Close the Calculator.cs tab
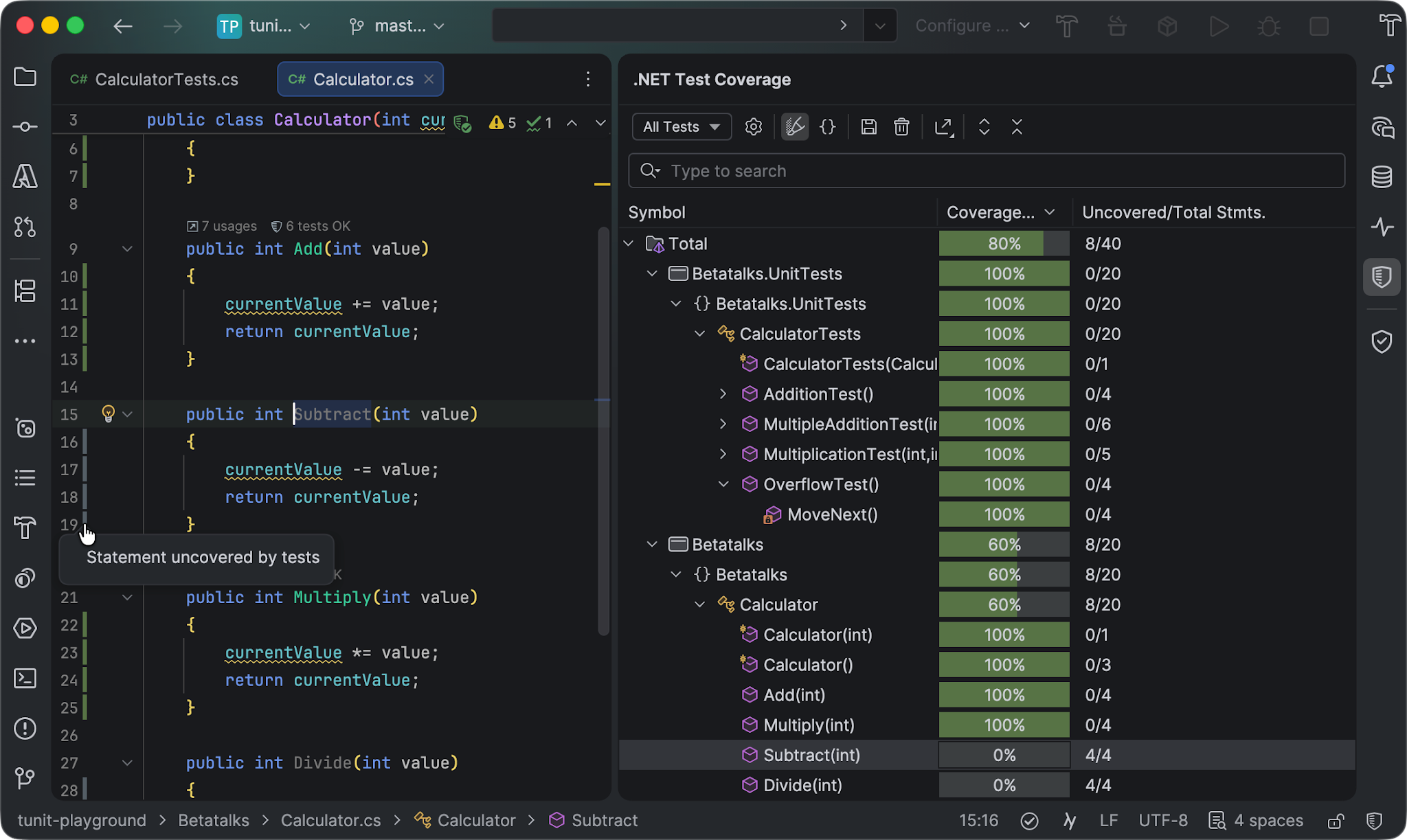This screenshot has width=1407, height=840. coord(429,80)
